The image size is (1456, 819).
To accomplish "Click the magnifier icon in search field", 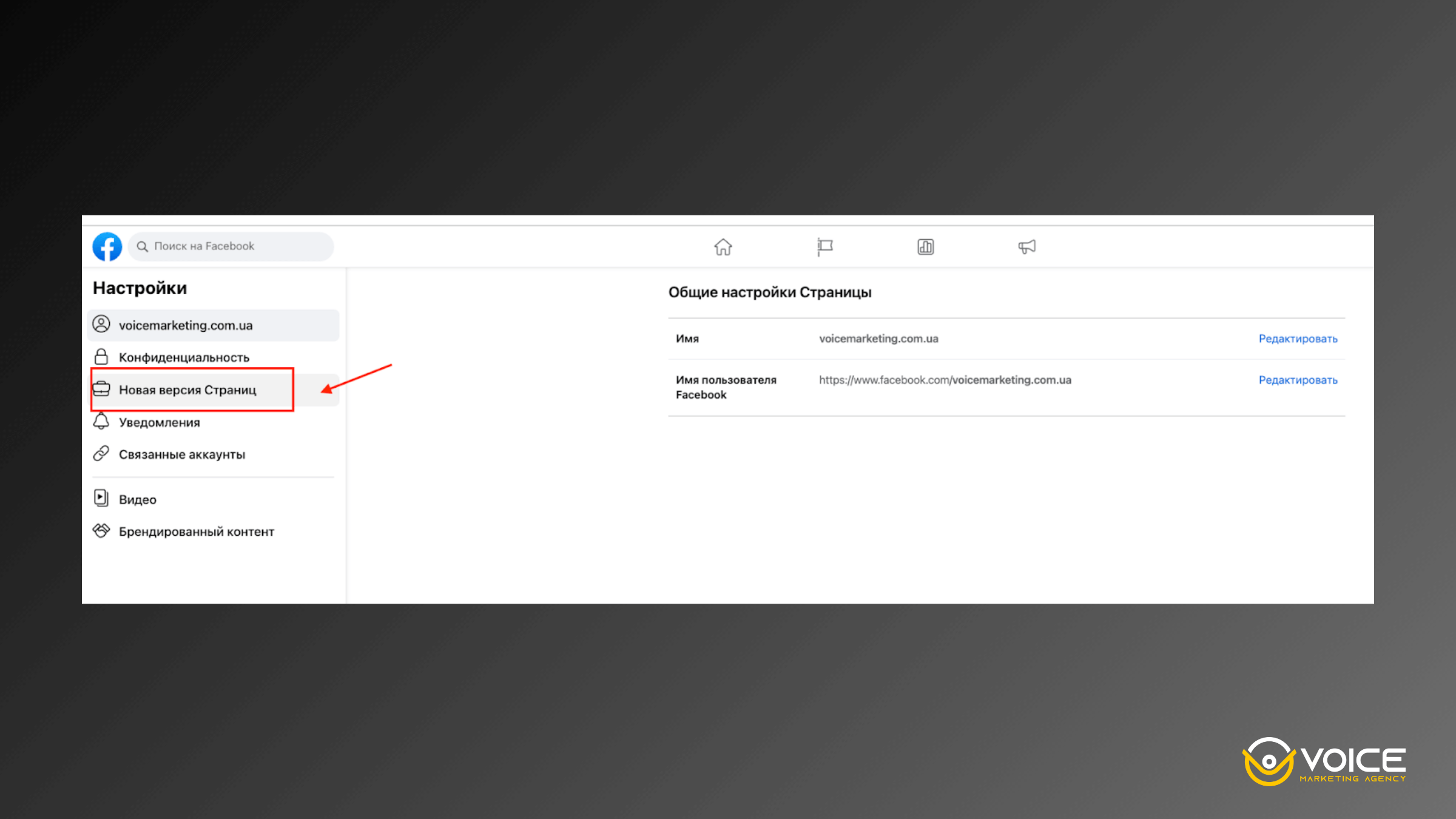I will click(143, 247).
